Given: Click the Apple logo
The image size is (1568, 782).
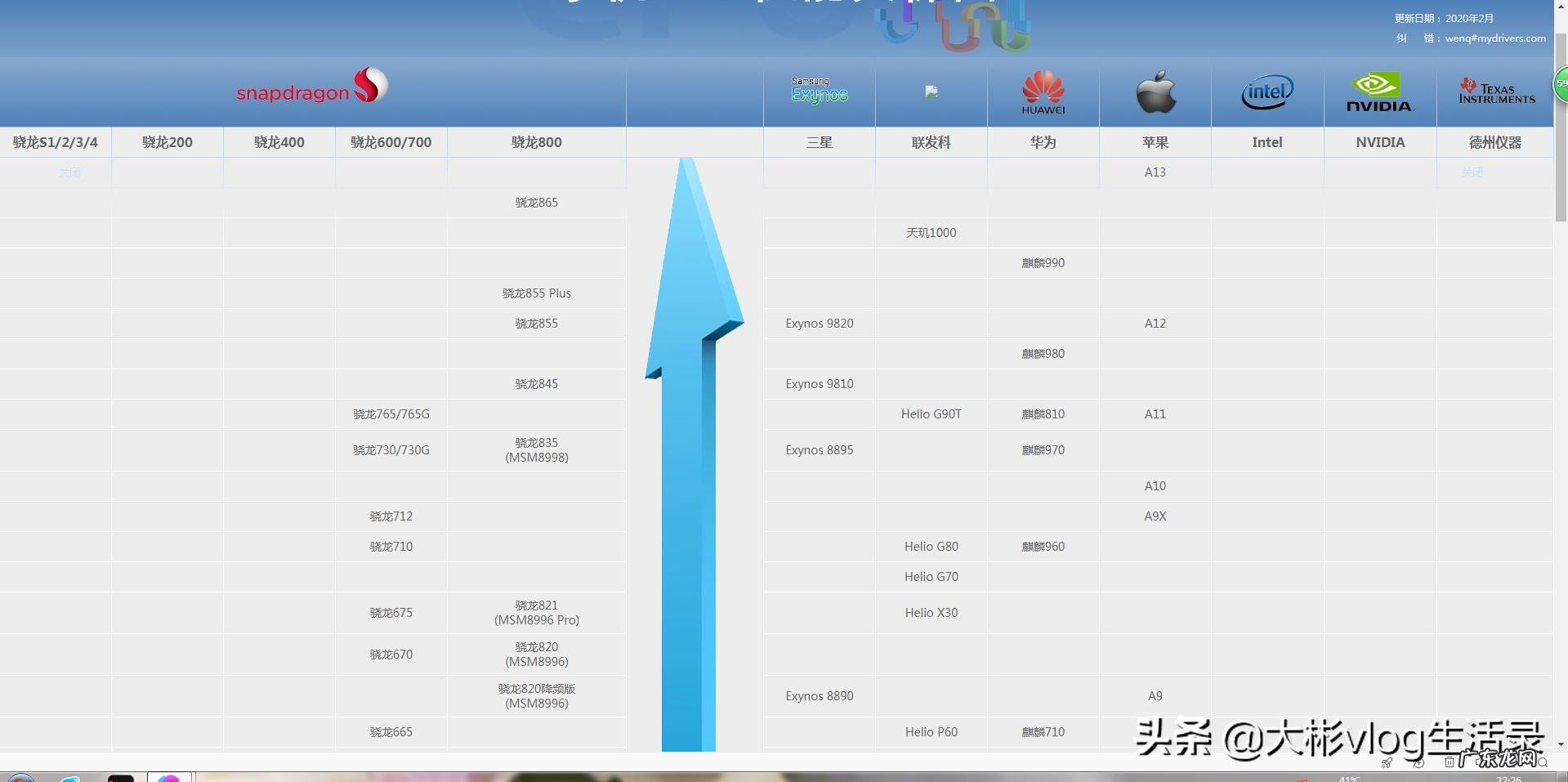Looking at the screenshot, I should pyautogui.click(x=1155, y=92).
